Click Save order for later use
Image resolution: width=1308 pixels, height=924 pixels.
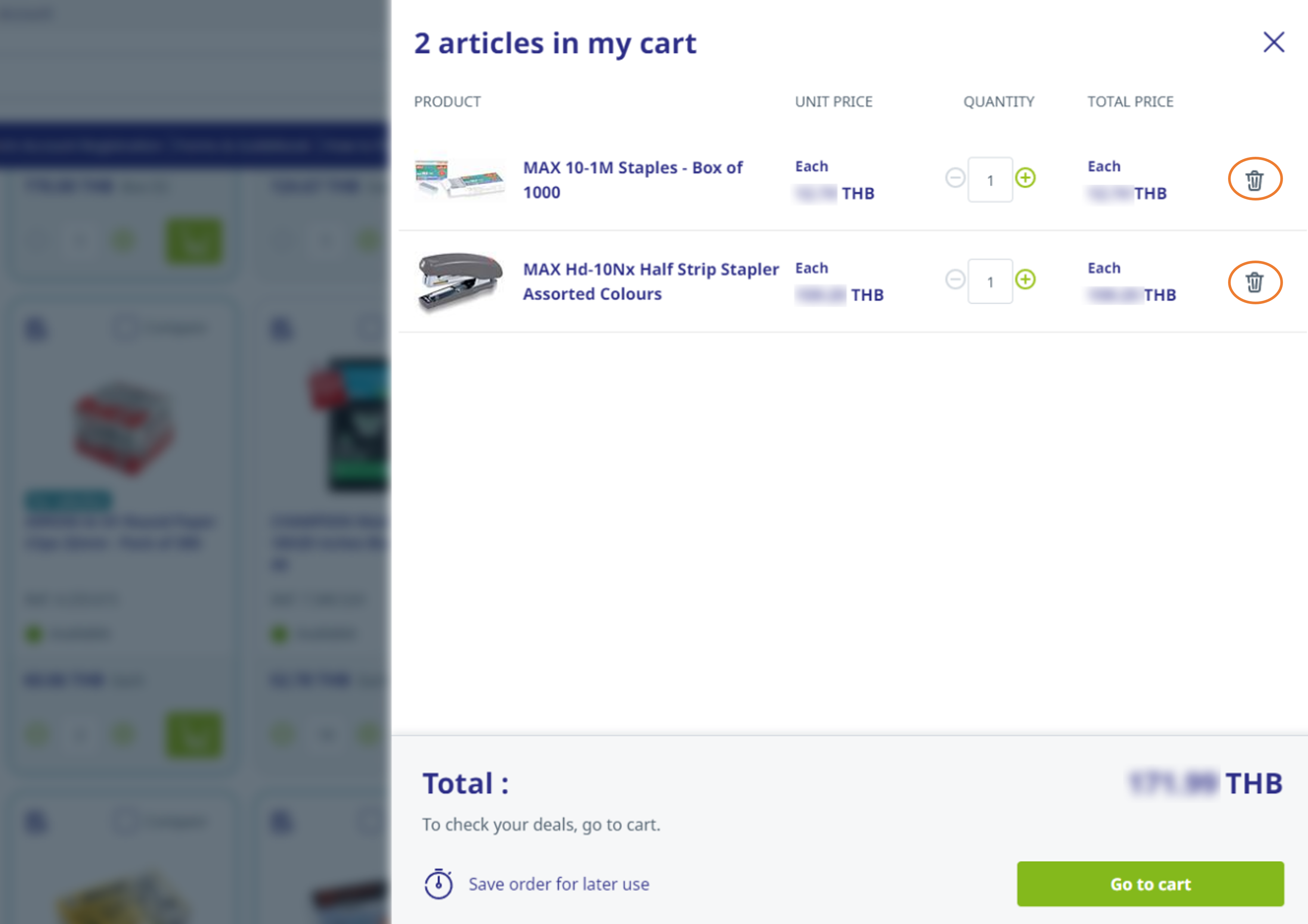[558, 884]
